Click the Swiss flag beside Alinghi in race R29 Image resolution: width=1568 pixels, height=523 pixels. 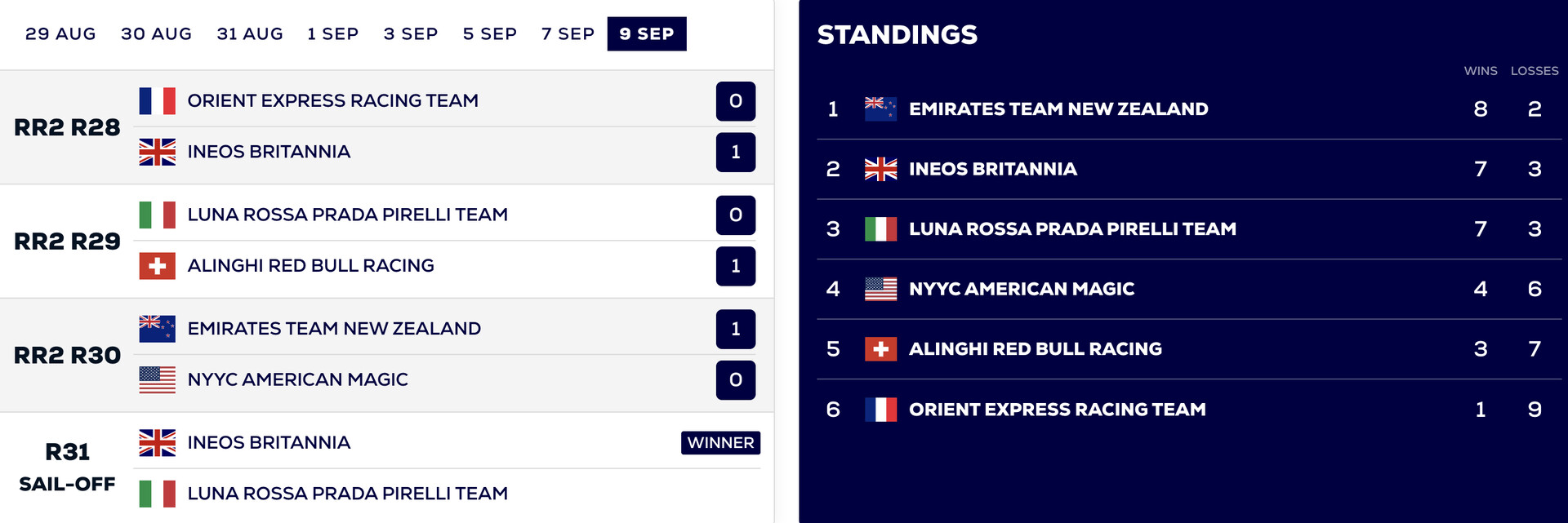[x=157, y=266]
